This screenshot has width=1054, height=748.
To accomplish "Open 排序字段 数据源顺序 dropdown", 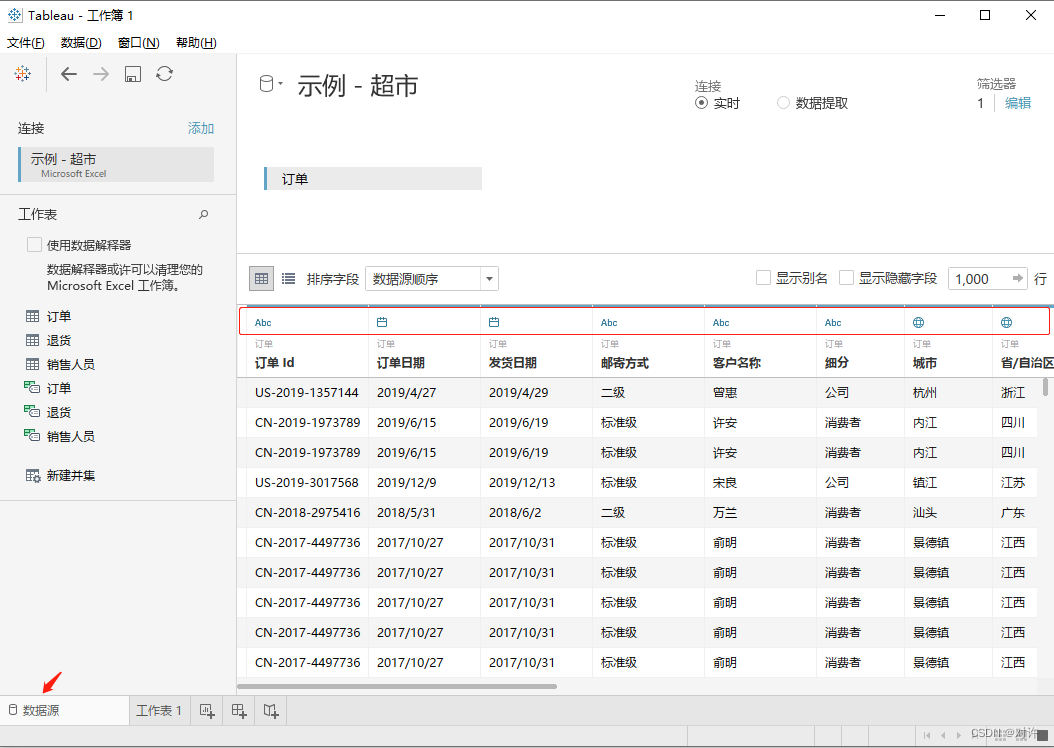I will coord(432,278).
